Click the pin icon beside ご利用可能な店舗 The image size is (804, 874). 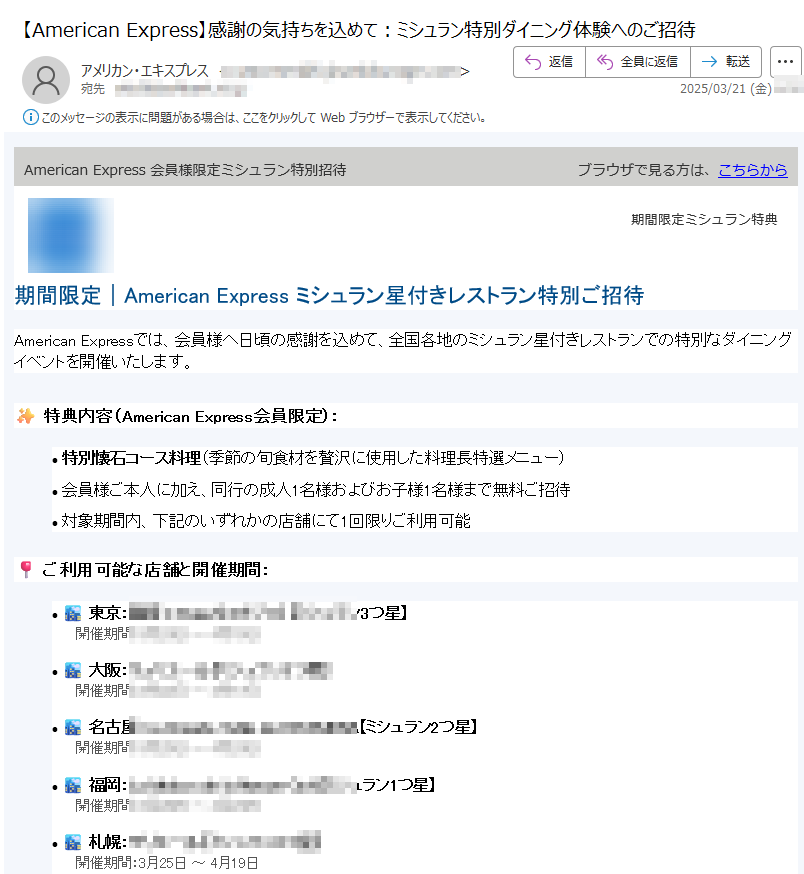(26, 569)
